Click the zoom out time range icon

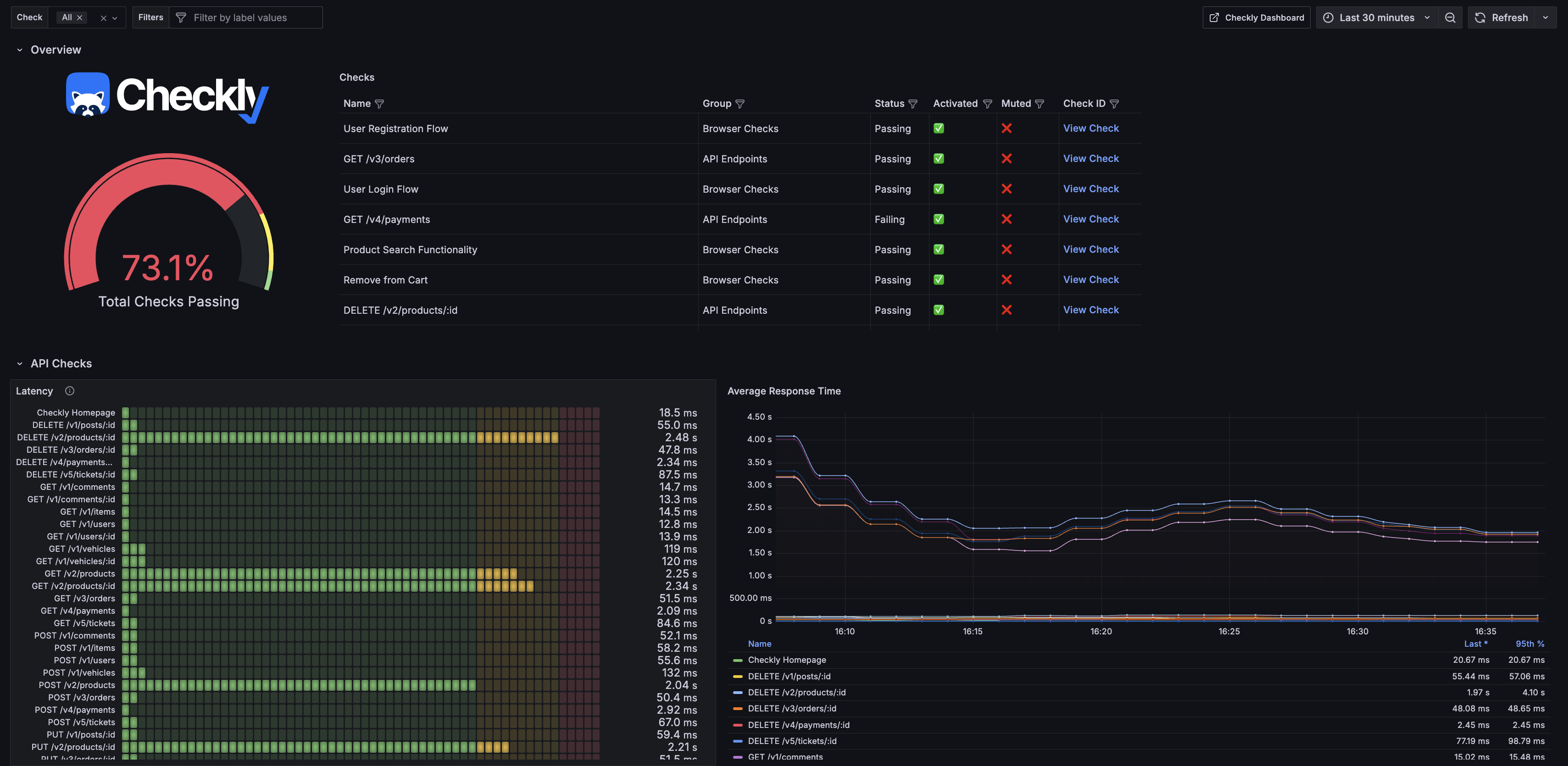tap(1450, 17)
